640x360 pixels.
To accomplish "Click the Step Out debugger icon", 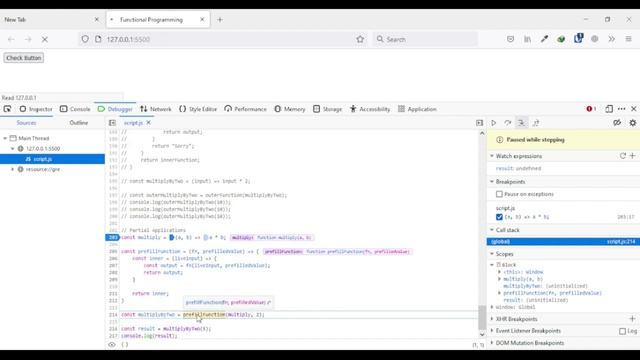I will click(536, 123).
